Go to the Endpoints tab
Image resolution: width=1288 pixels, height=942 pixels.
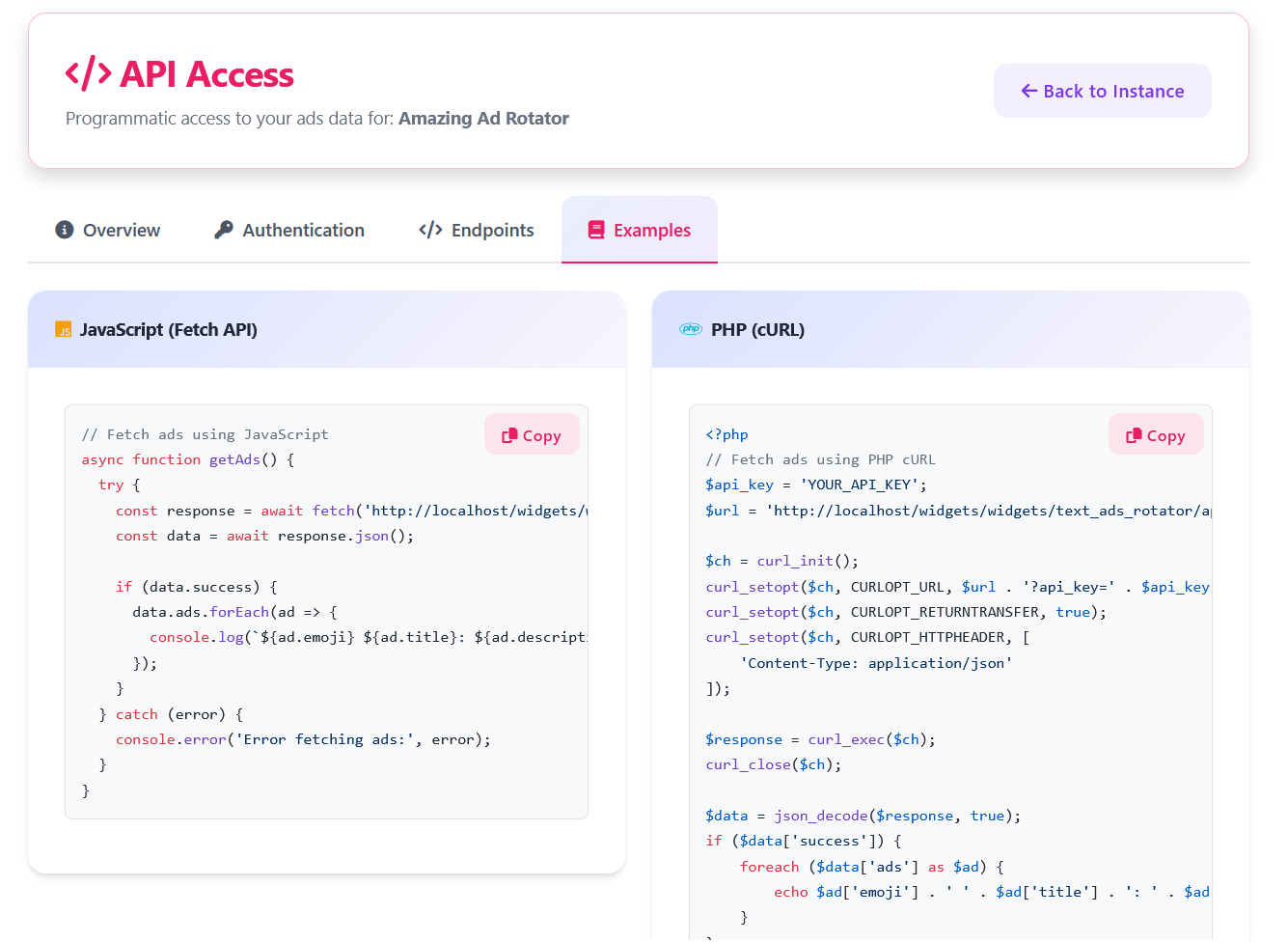[477, 230]
